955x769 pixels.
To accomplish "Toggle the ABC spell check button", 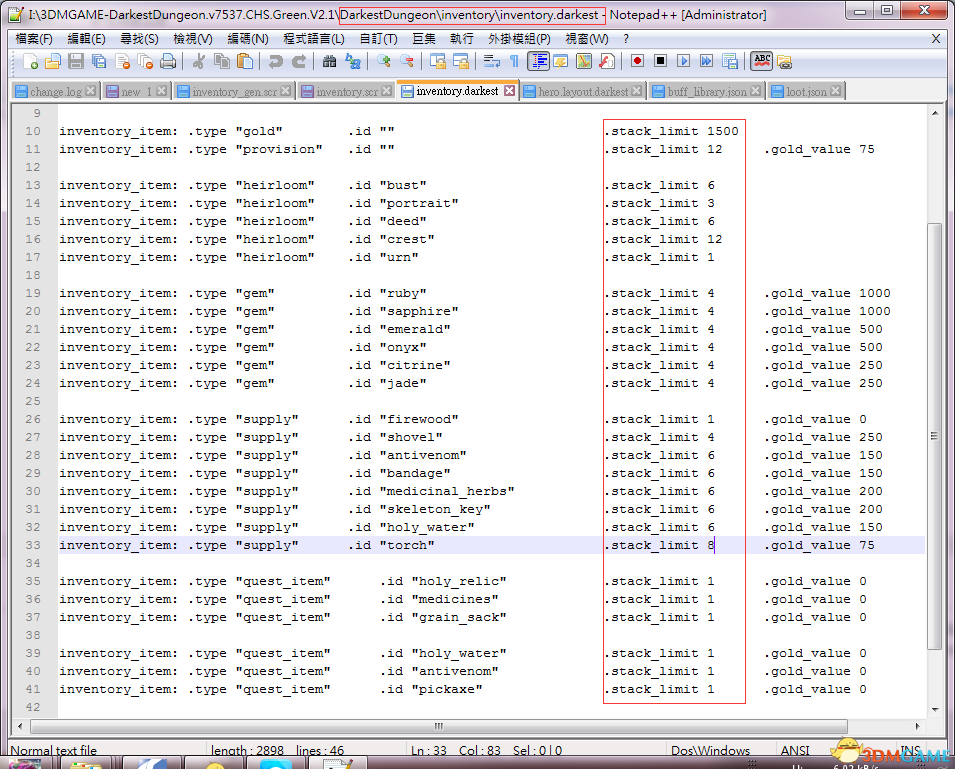I will click(x=761, y=61).
